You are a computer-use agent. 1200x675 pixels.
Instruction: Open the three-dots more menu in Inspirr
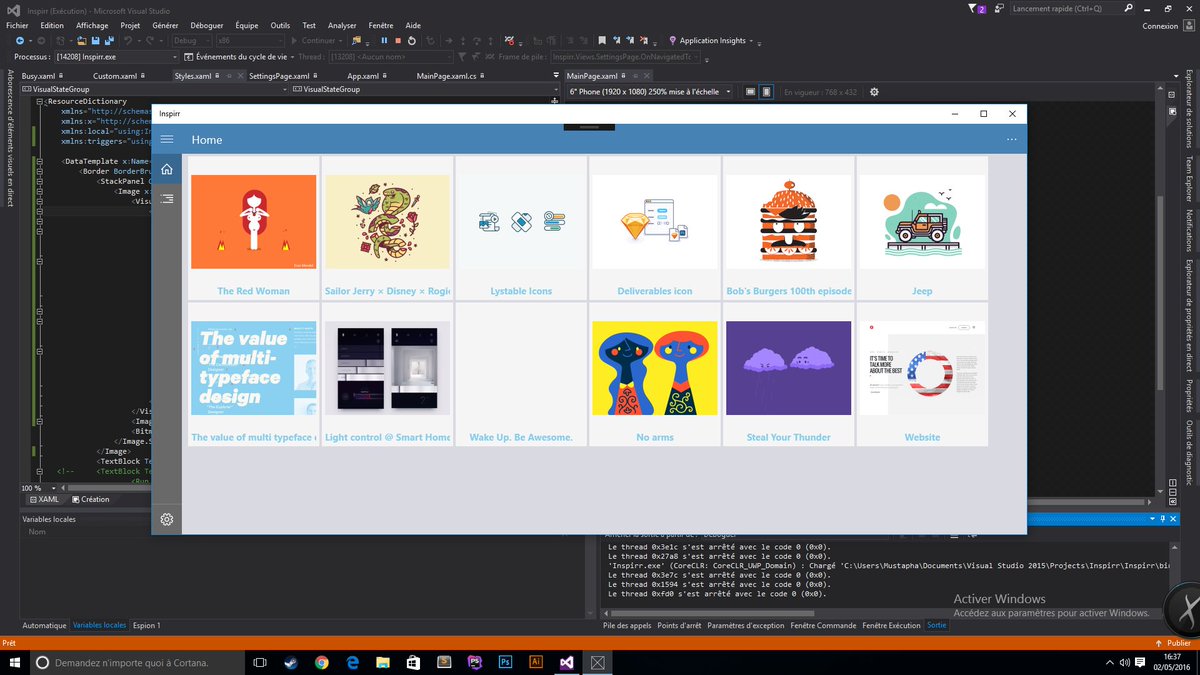click(1012, 139)
